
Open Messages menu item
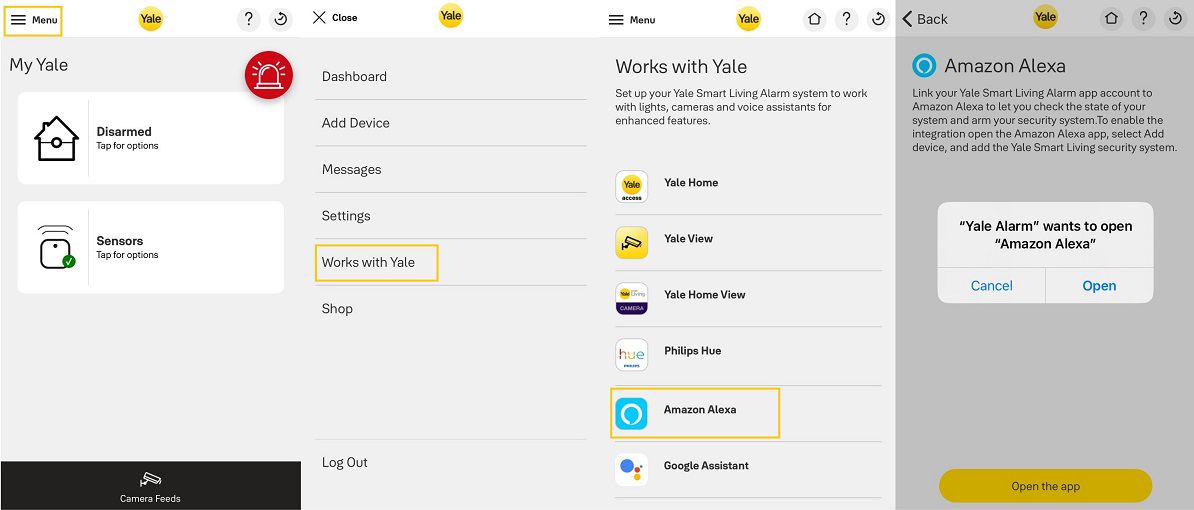(x=352, y=169)
